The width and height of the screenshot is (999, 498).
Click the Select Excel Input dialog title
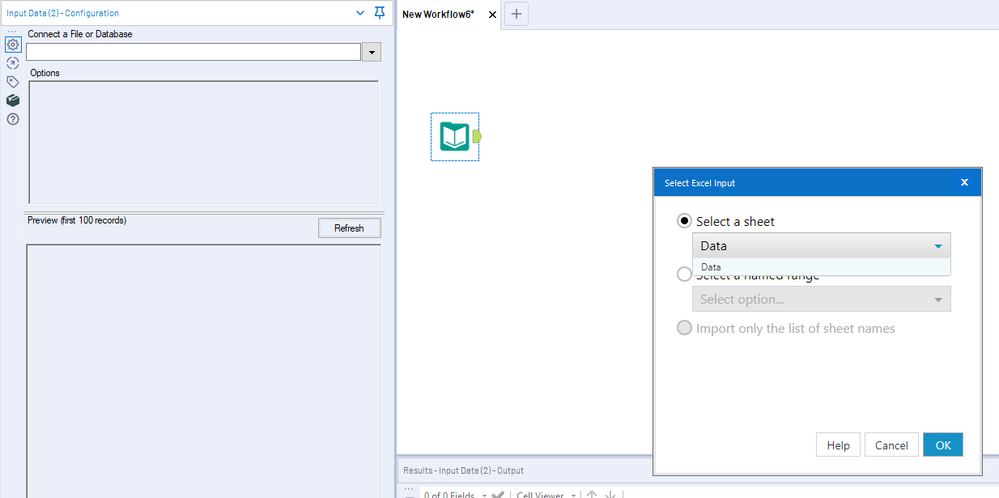pyautogui.click(x=700, y=183)
